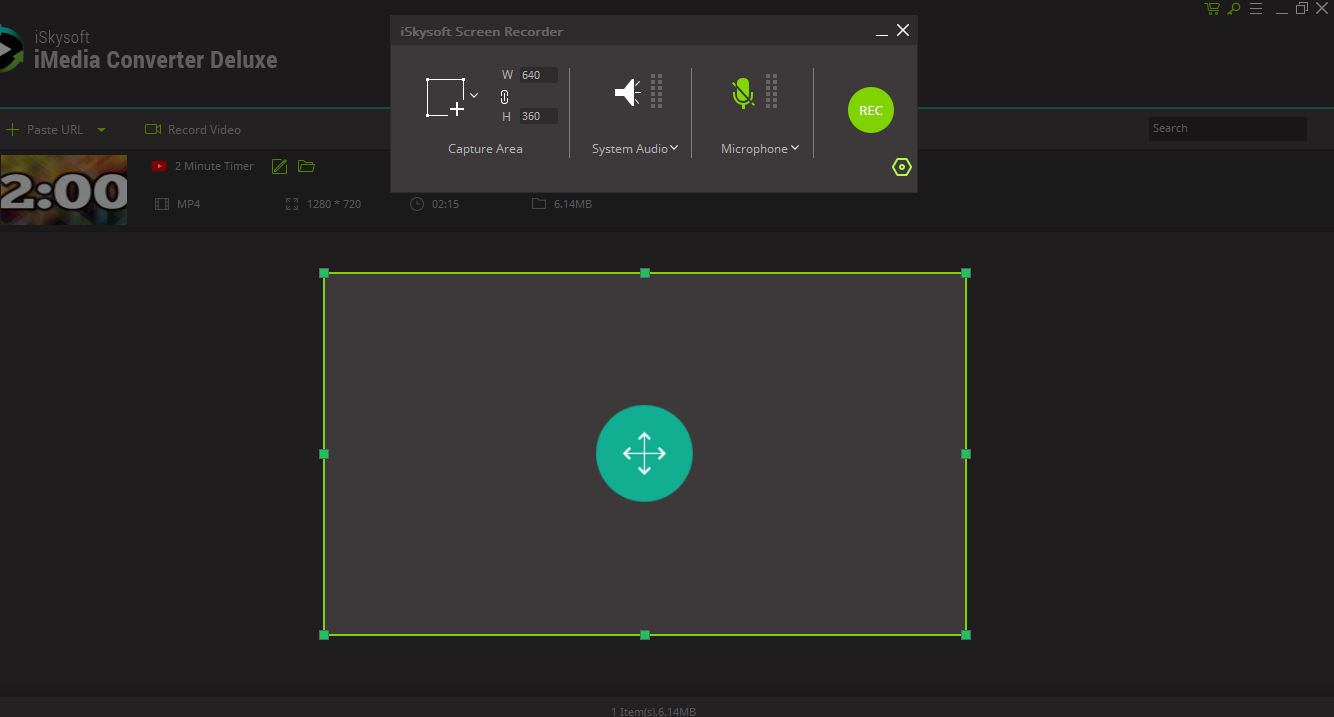1334x717 pixels.
Task: Open the folder icon next to 2 Minute Timer
Action: pos(305,166)
